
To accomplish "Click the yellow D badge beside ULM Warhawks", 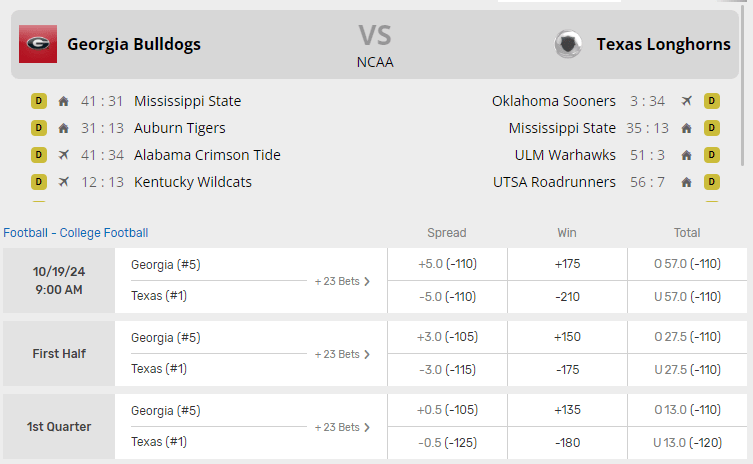I will point(712,155).
